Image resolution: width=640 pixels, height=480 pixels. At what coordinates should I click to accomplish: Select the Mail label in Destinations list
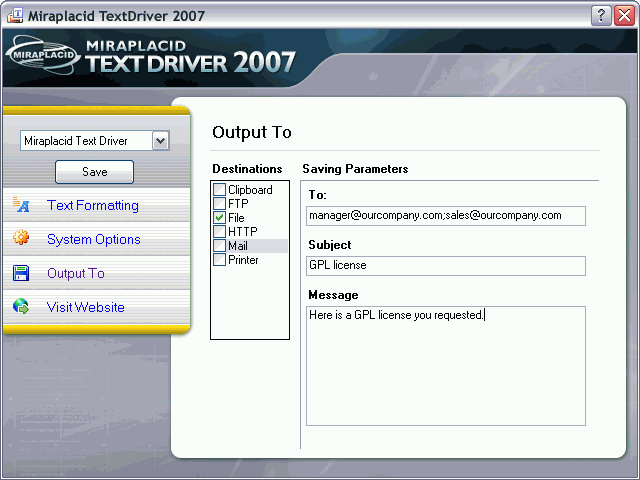pos(238,246)
